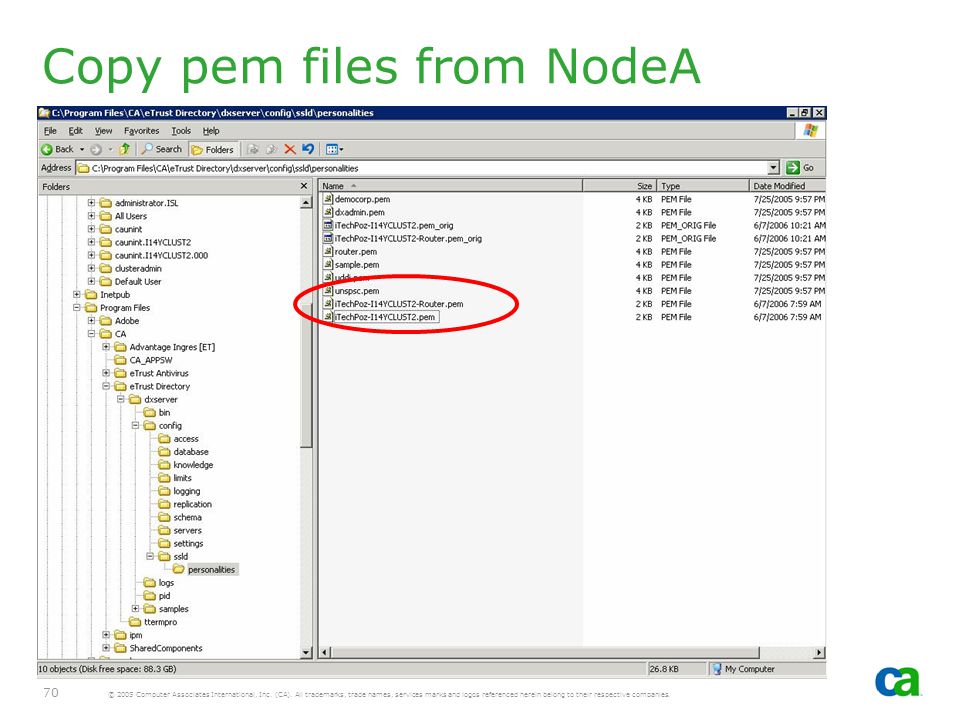Viewport: 960px width, 720px height.
Task: Select the dxadmin.pem file icon
Action: 328,212
